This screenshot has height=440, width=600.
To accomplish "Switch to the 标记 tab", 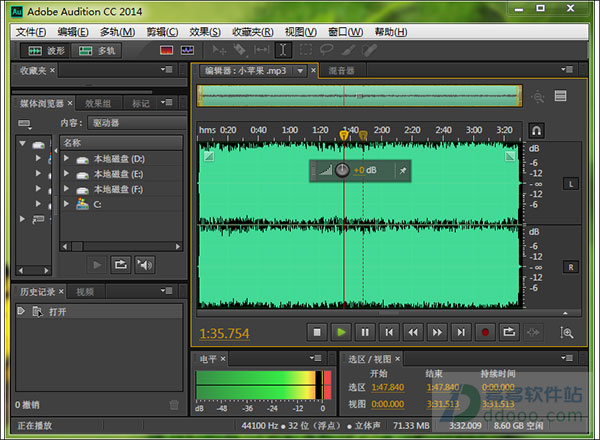I will pos(141,103).
